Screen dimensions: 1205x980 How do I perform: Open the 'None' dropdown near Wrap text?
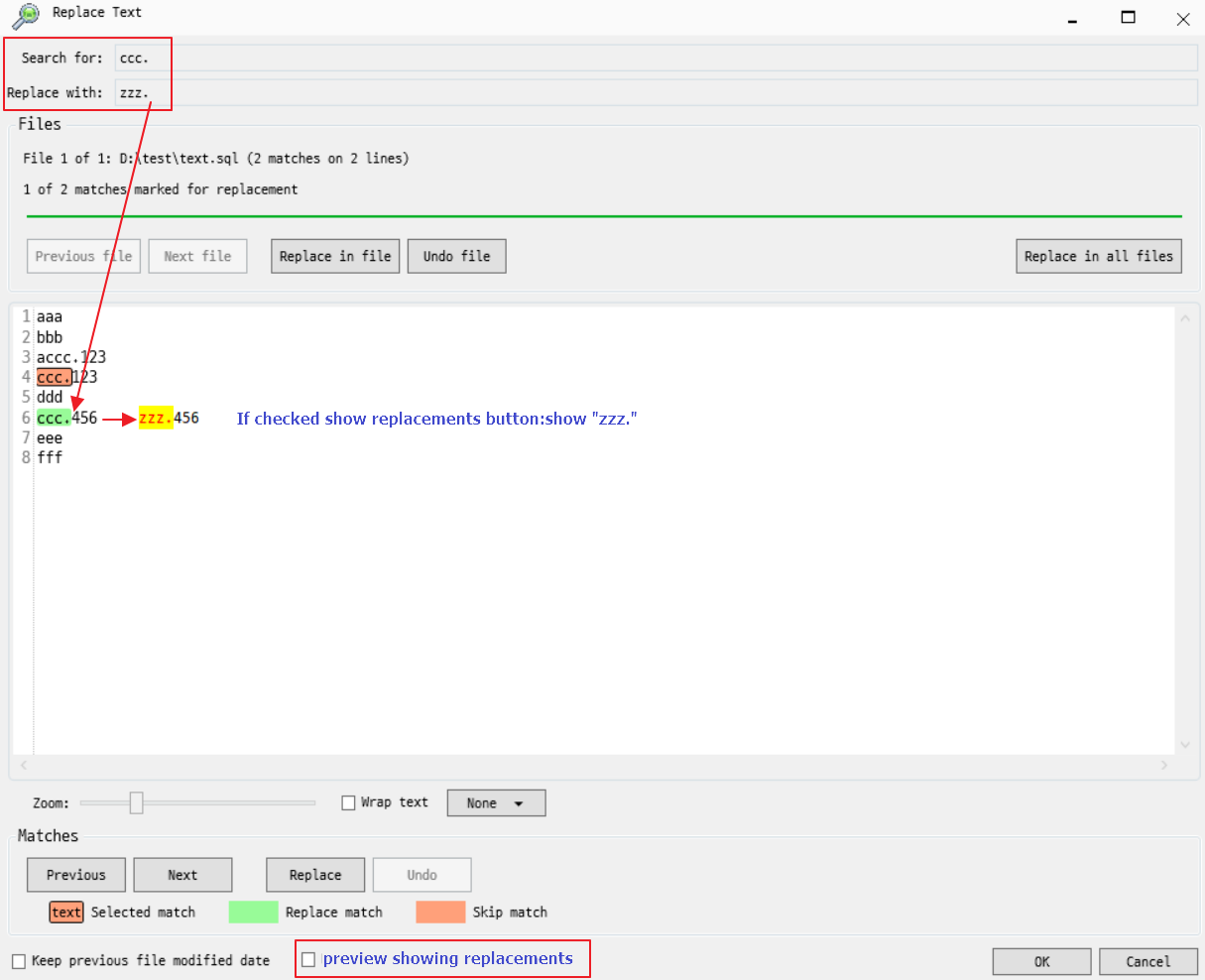496,802
